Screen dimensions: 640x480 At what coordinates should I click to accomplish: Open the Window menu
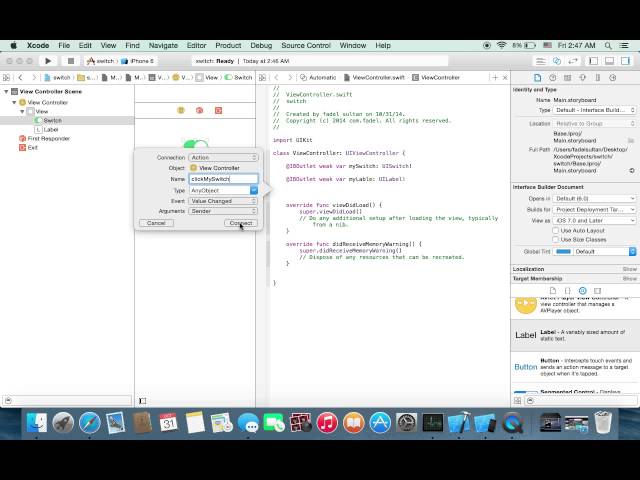coord(353,45)
